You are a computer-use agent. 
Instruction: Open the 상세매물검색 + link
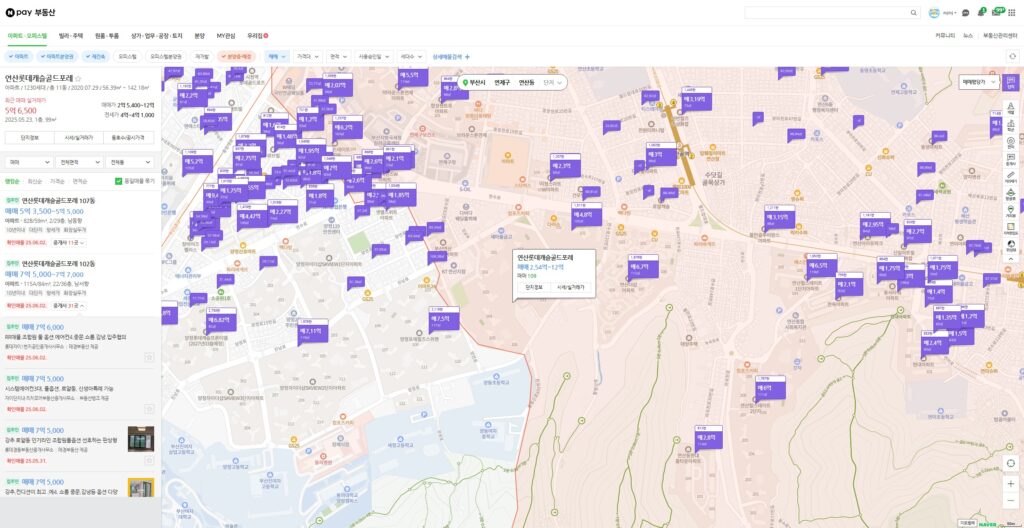[451, 57]
